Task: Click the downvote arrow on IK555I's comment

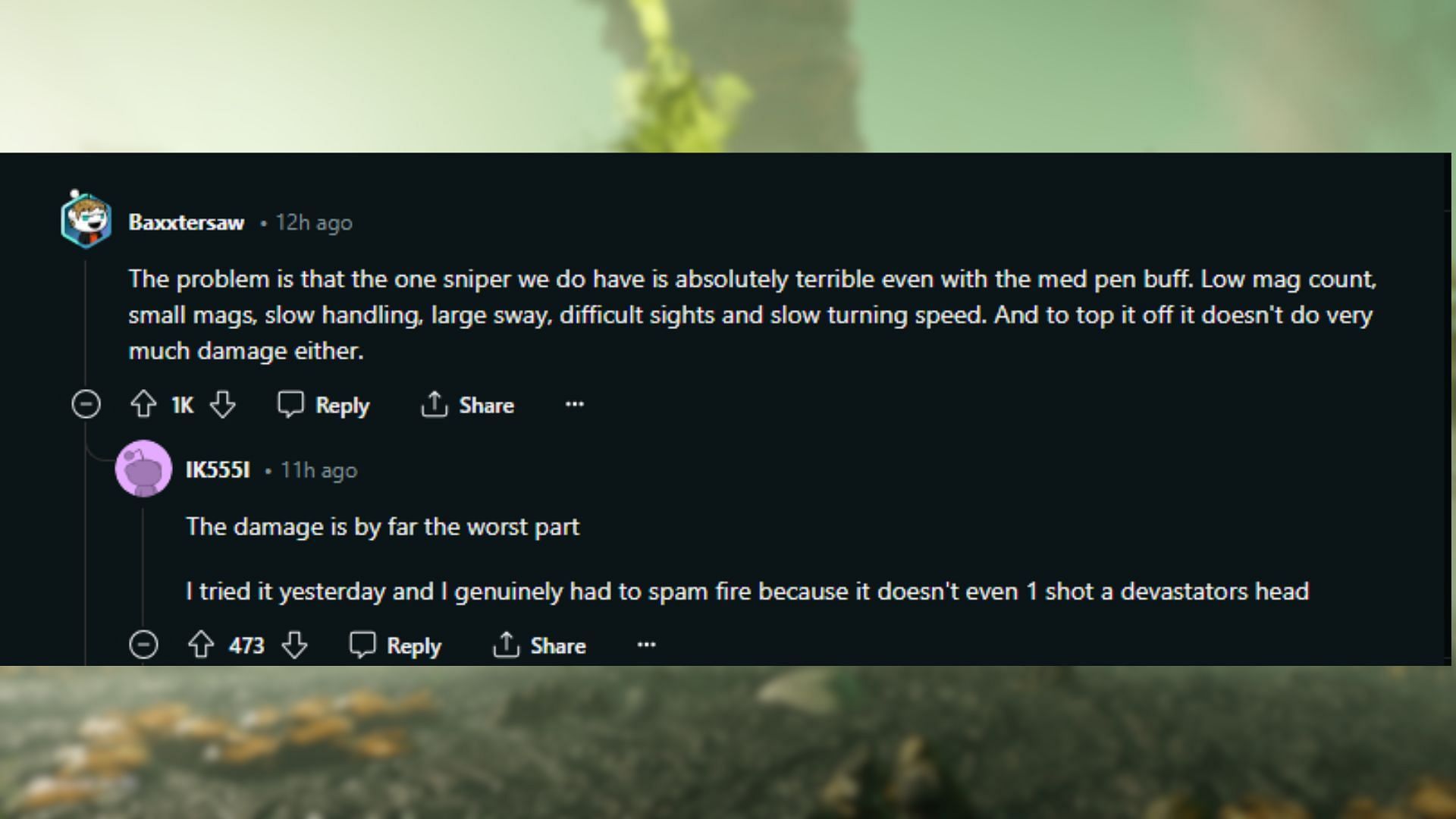Action: pos(294,645)
